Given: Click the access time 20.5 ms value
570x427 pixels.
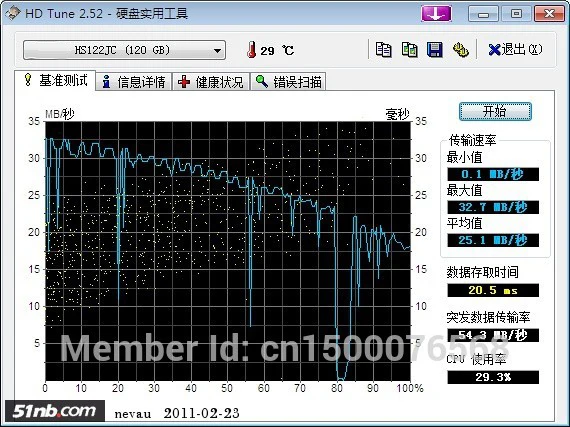Looking at the screenshot, I should pos(493,290).
